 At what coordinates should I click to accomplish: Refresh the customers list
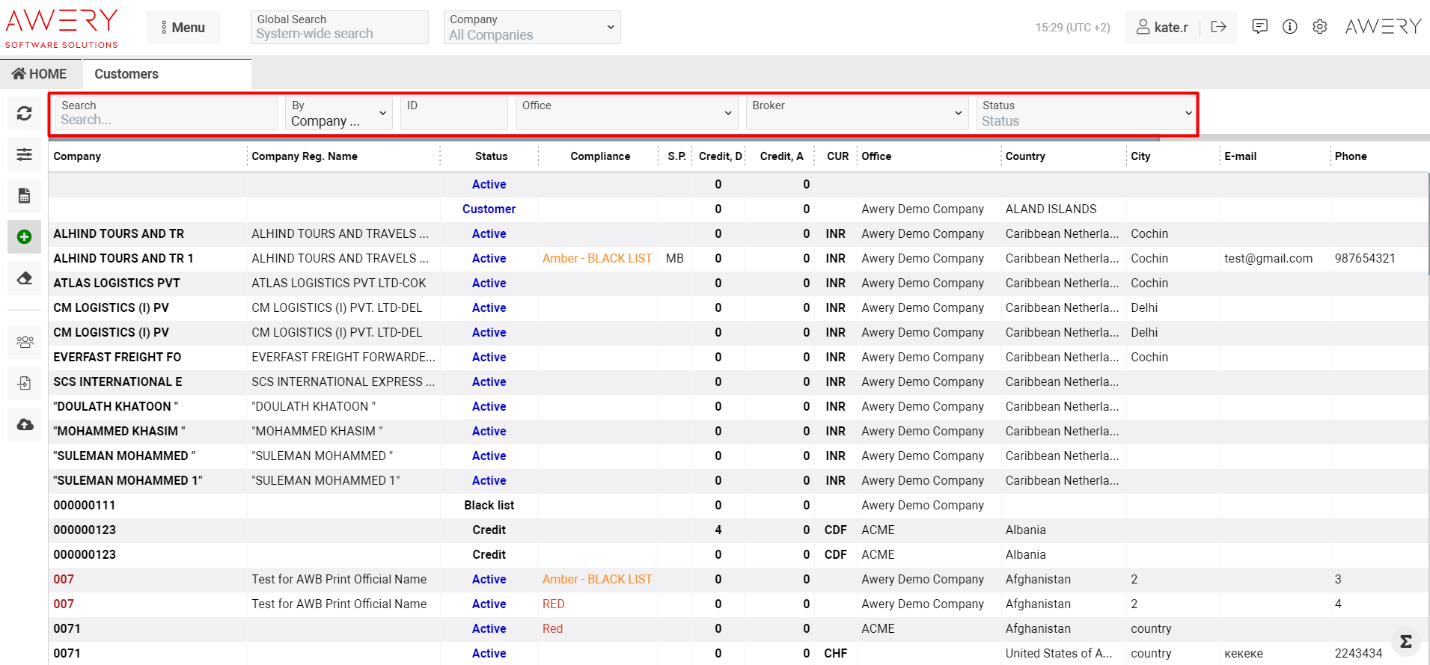pyautogui.click(x=24, y=113)
